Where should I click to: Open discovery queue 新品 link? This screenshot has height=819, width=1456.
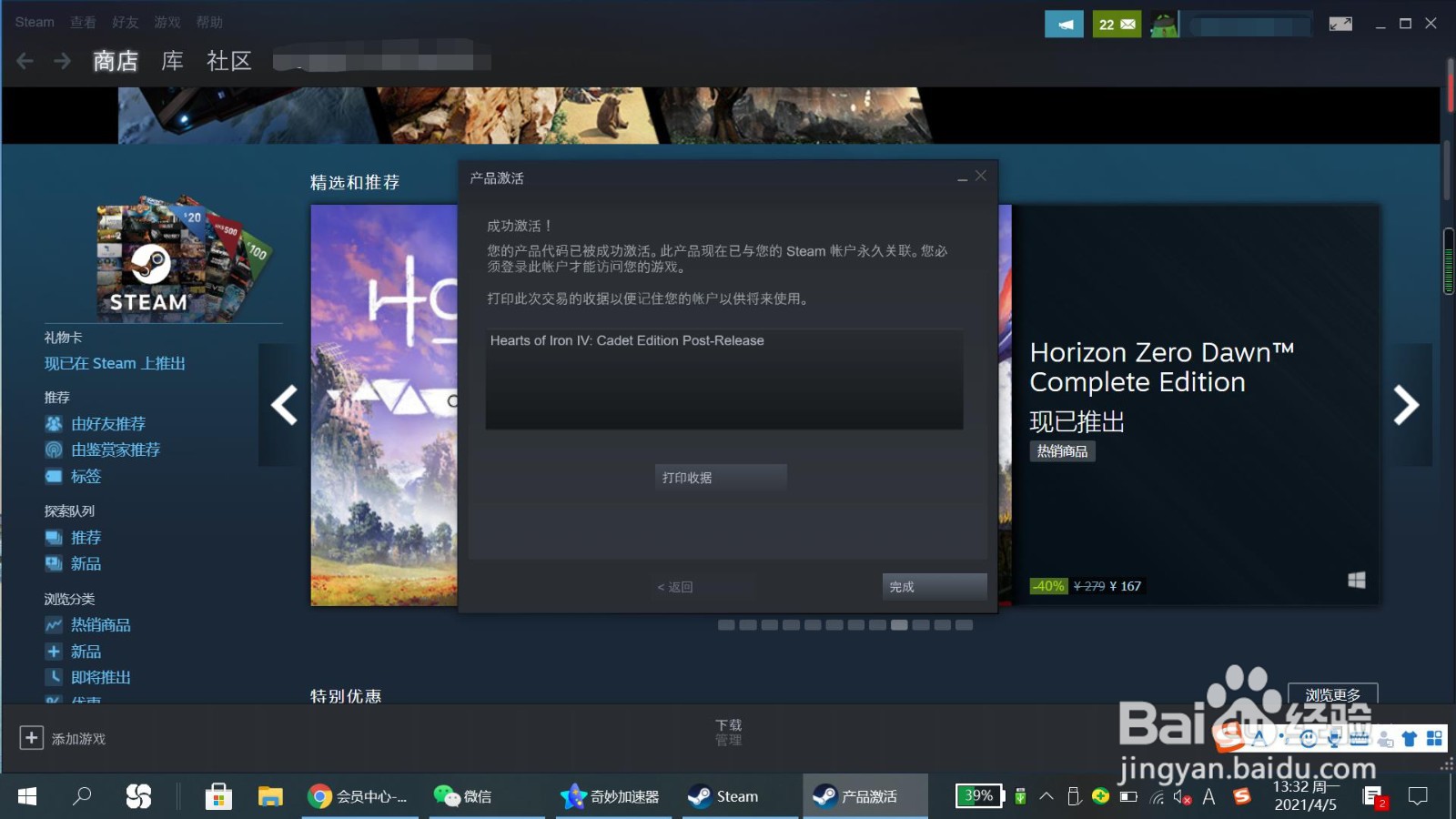[86, 564]
